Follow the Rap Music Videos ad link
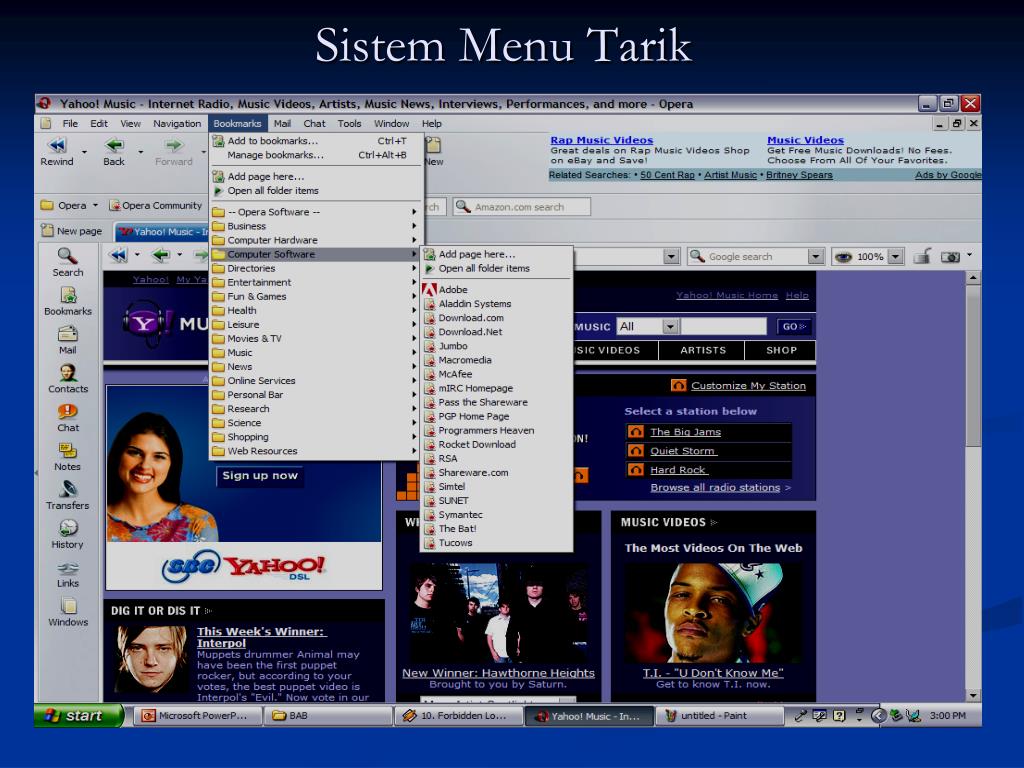This screenshot has width=1024, height=768. 601,140
